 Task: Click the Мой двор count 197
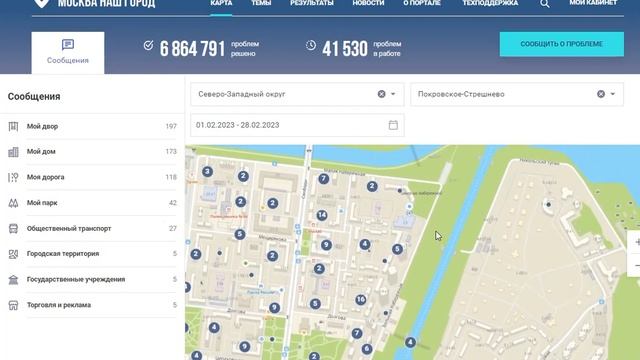(171, 127)
